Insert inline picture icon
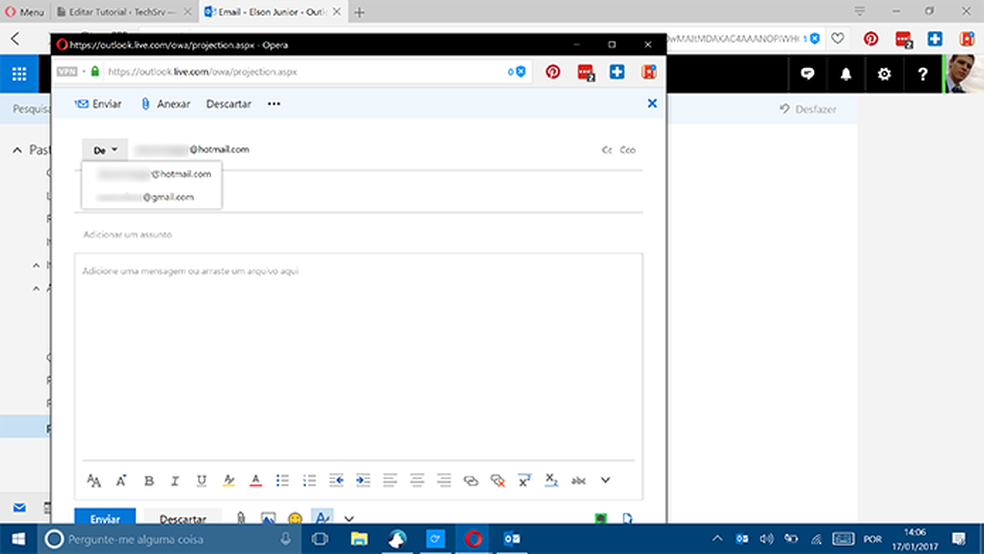 268,518
